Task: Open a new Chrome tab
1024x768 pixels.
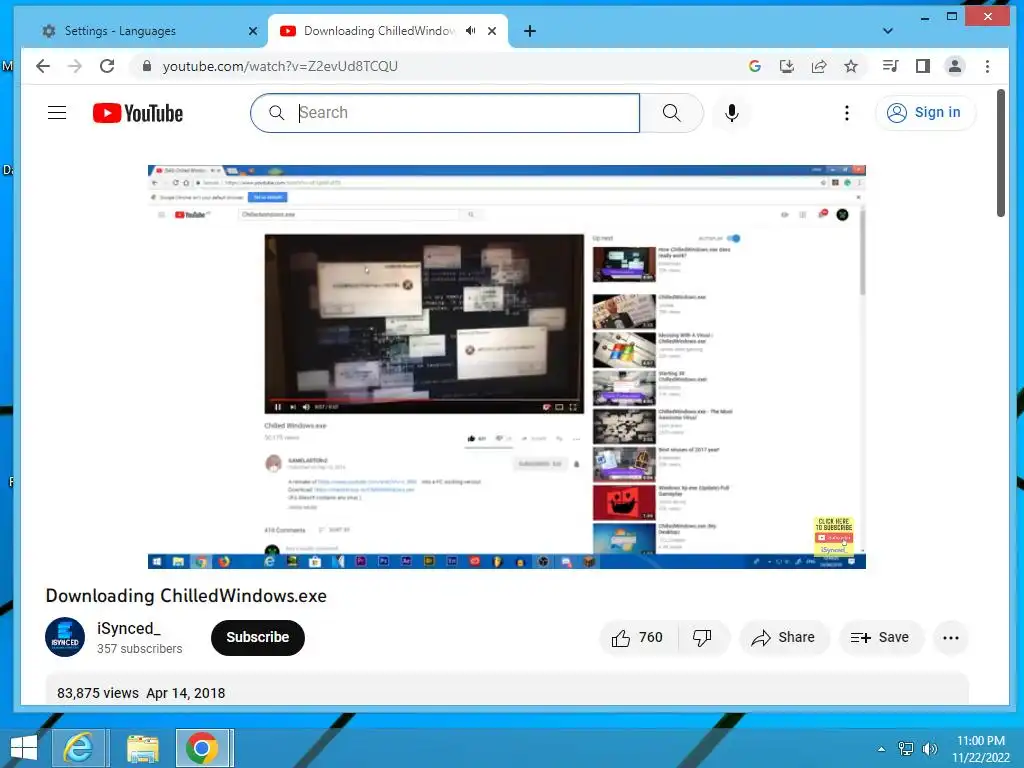Action: click(530, 31)
